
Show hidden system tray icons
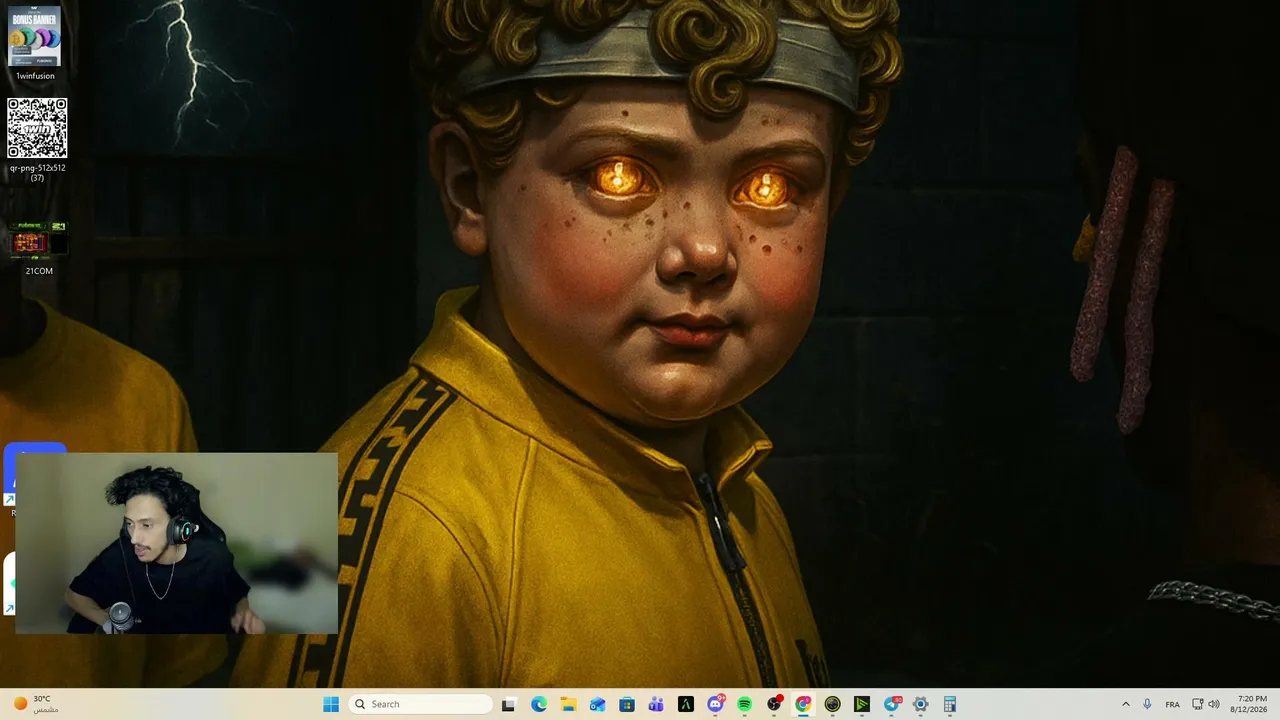(1126, 704)
